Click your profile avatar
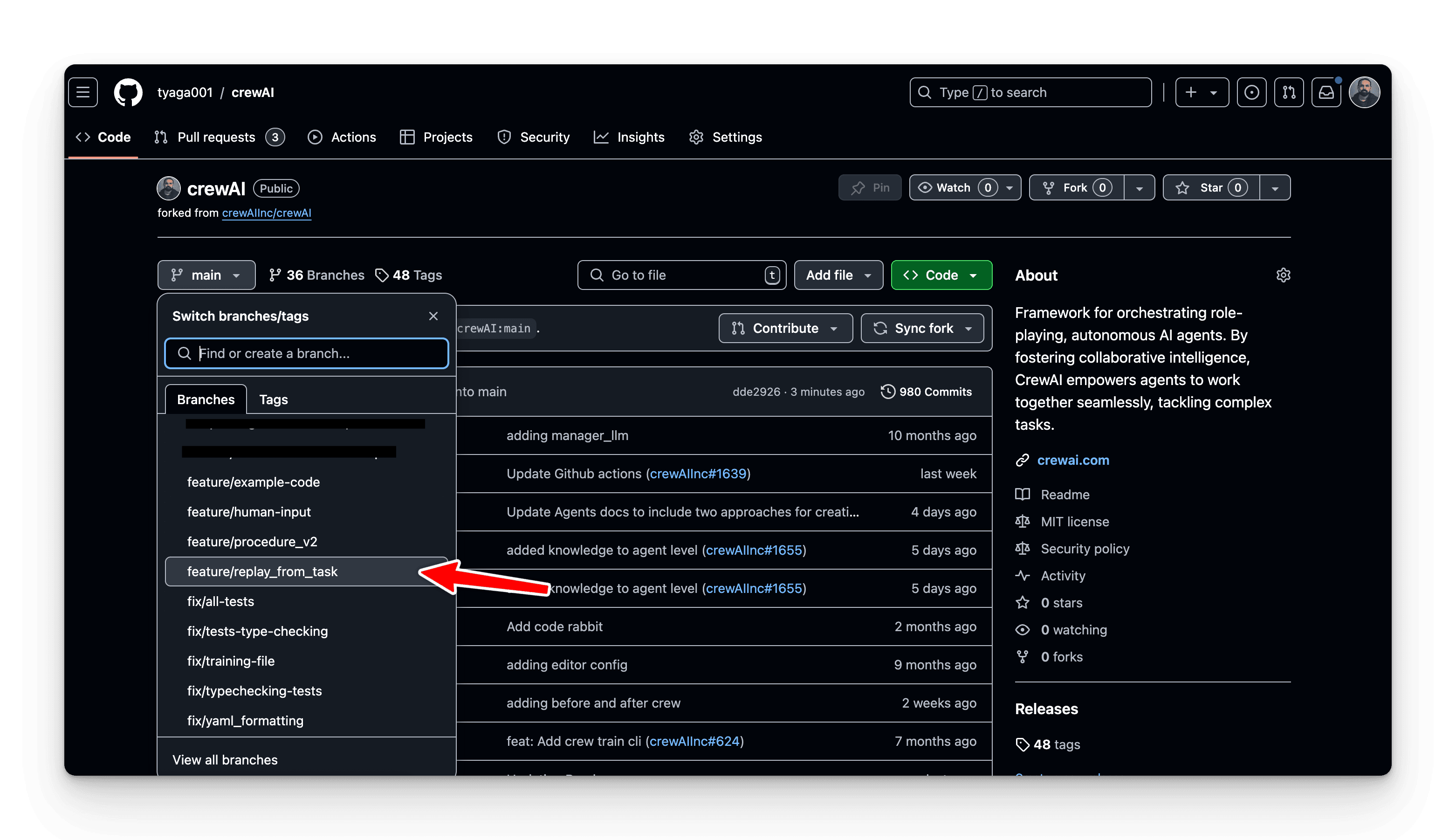Screen dimensions: 1456x840 point(1365,92)
